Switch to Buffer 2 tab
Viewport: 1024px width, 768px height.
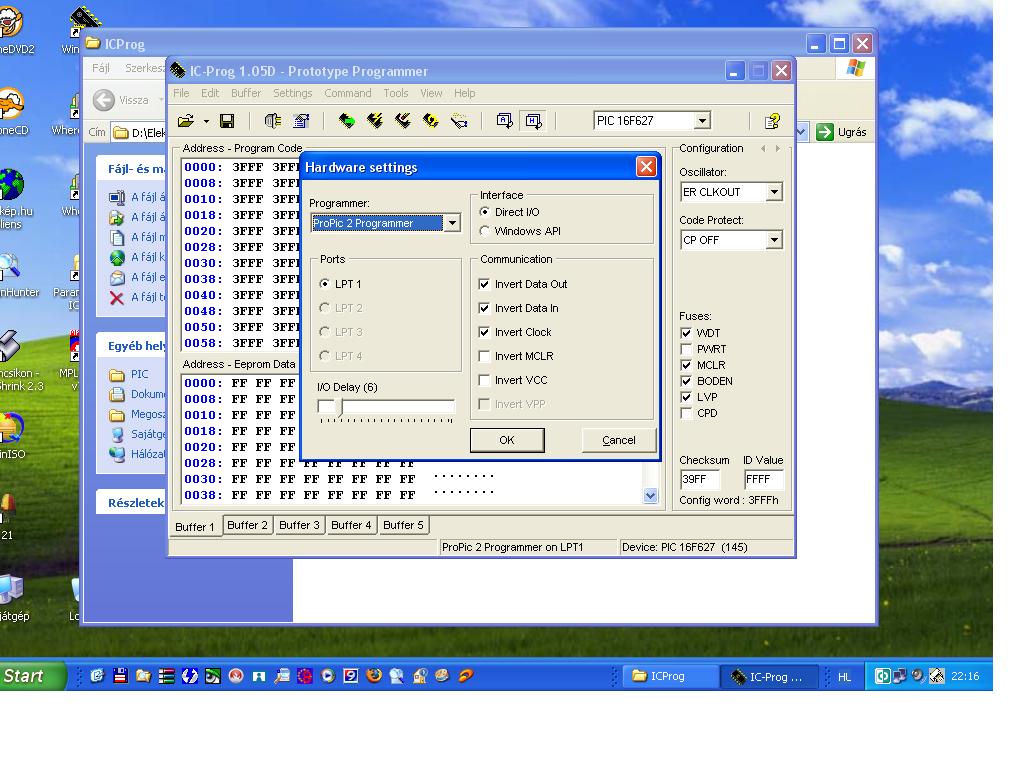pyautogui.click(x=247, y=525)
